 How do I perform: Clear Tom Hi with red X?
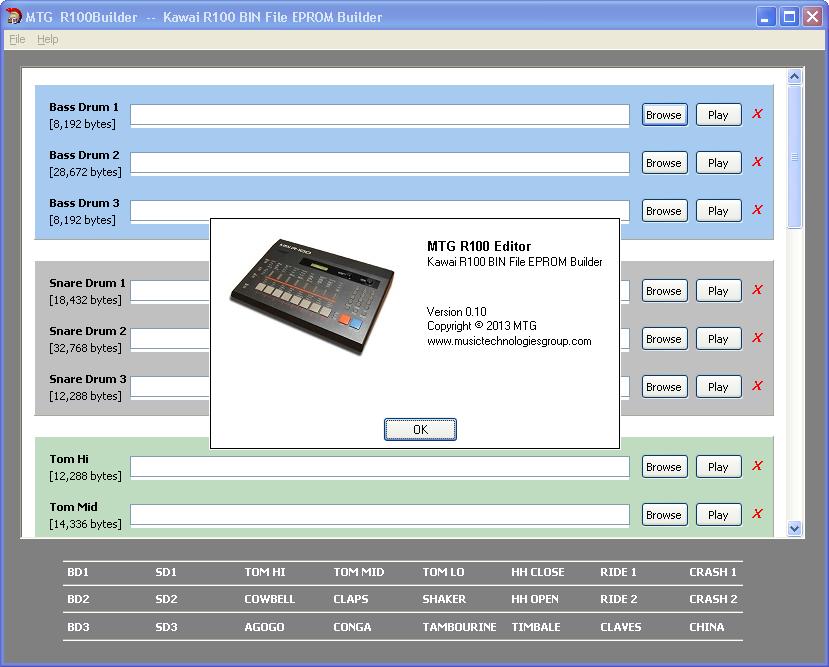(x=757, y=466)
